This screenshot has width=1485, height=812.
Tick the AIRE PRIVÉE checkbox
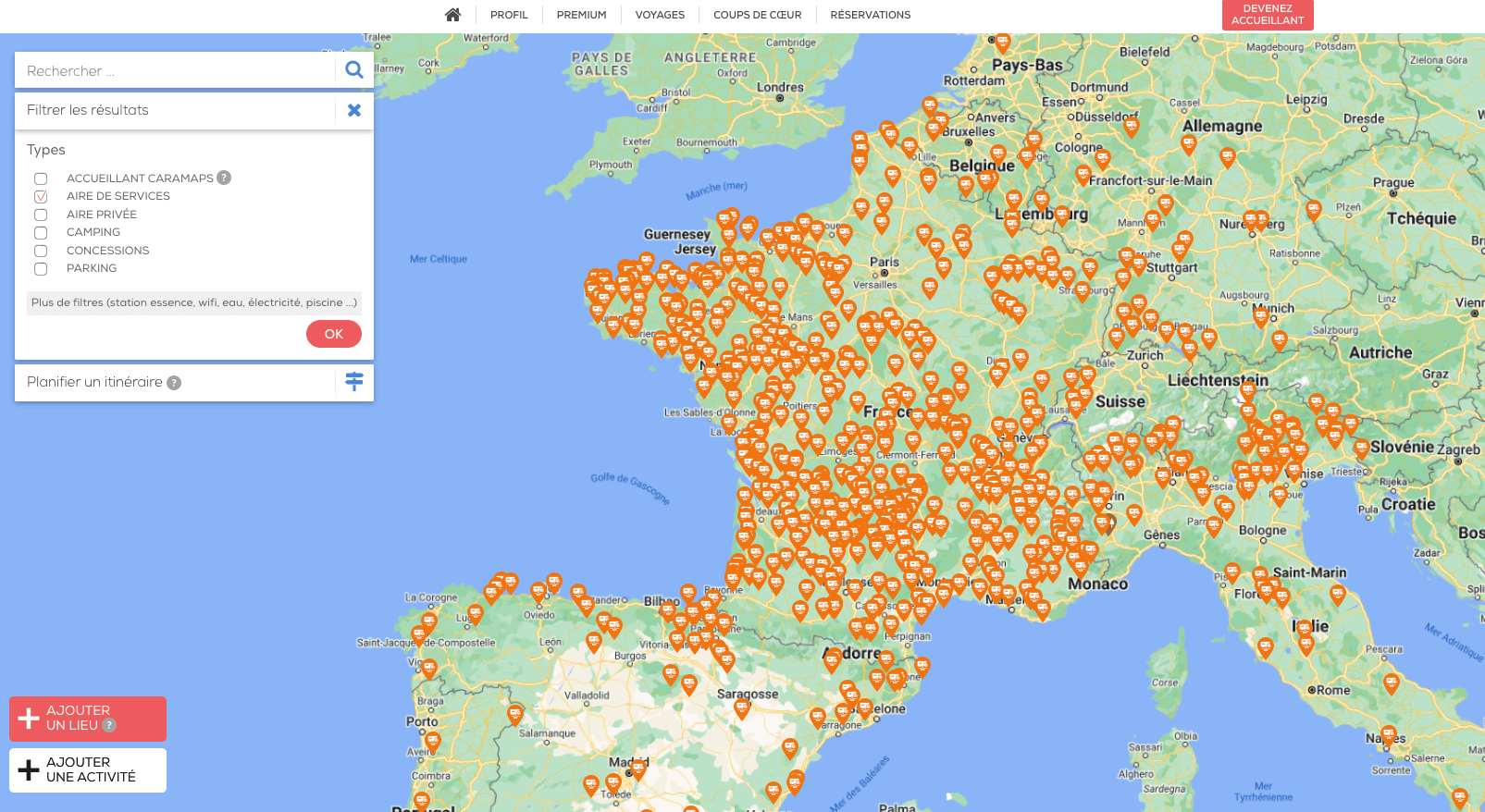click(x=41, y=215)
